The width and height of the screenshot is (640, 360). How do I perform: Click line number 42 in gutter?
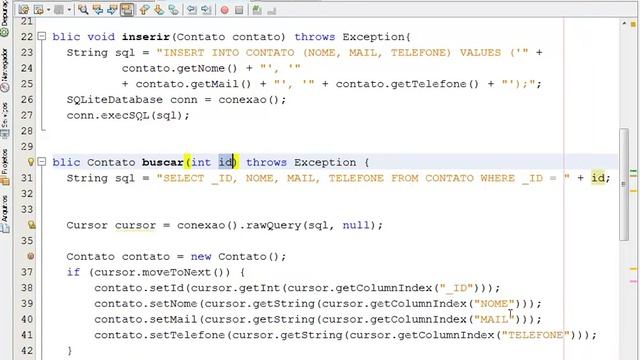coord(27,351)
